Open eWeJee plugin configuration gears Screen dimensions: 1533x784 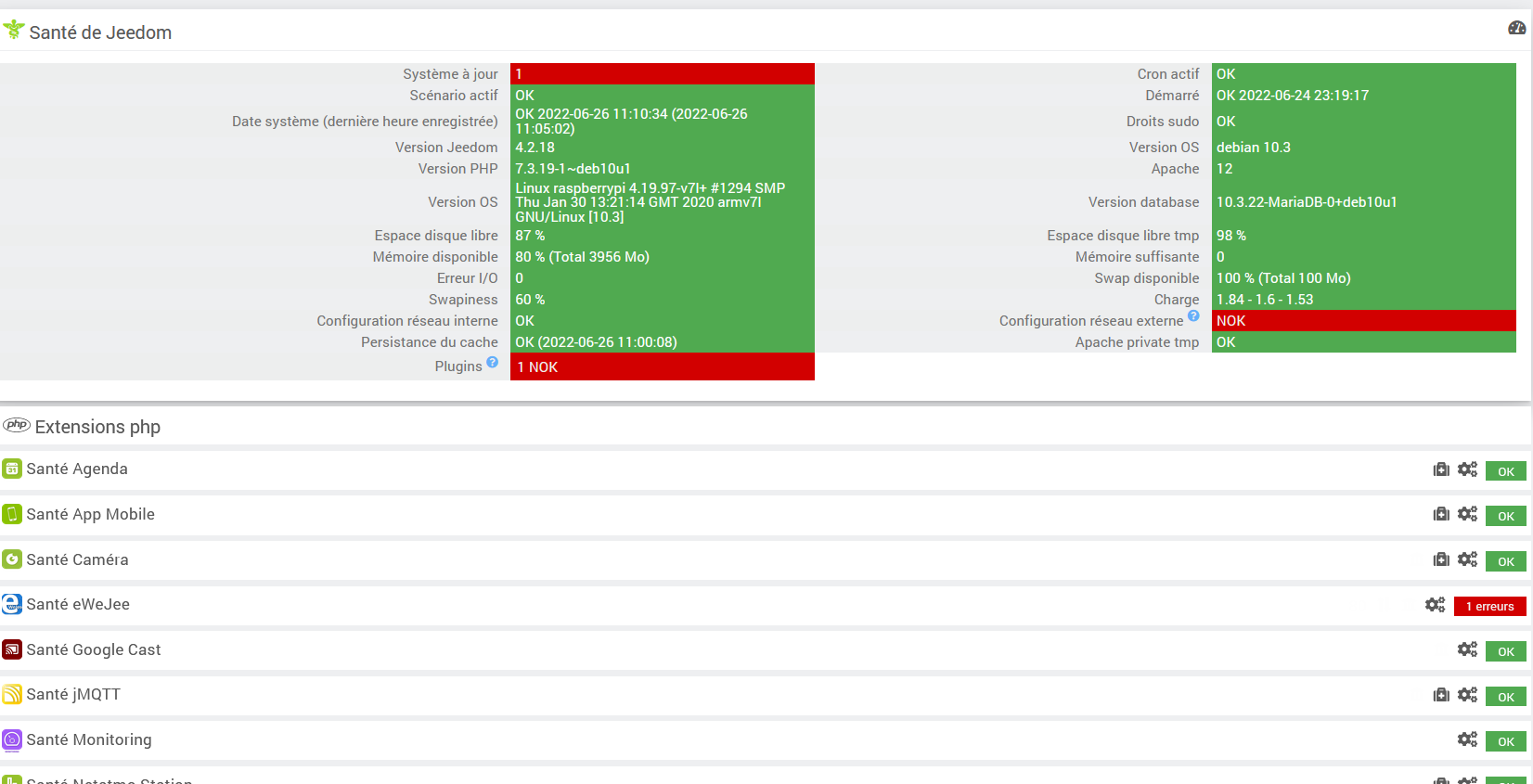pos(1436,605)
